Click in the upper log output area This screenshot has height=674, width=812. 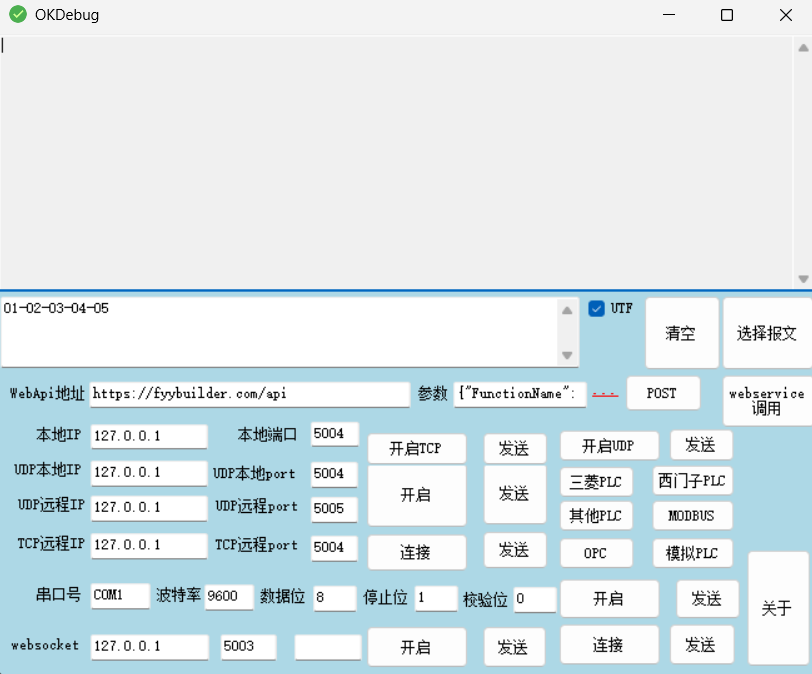(396, 162)
